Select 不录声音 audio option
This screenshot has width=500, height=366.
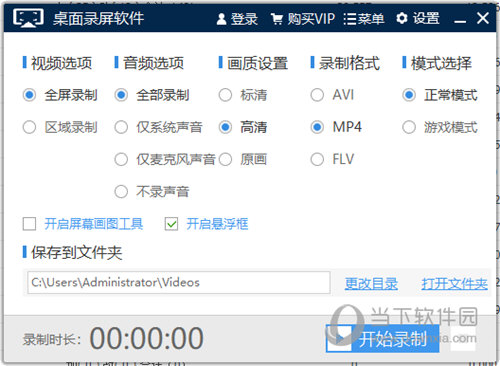[152, 192]
